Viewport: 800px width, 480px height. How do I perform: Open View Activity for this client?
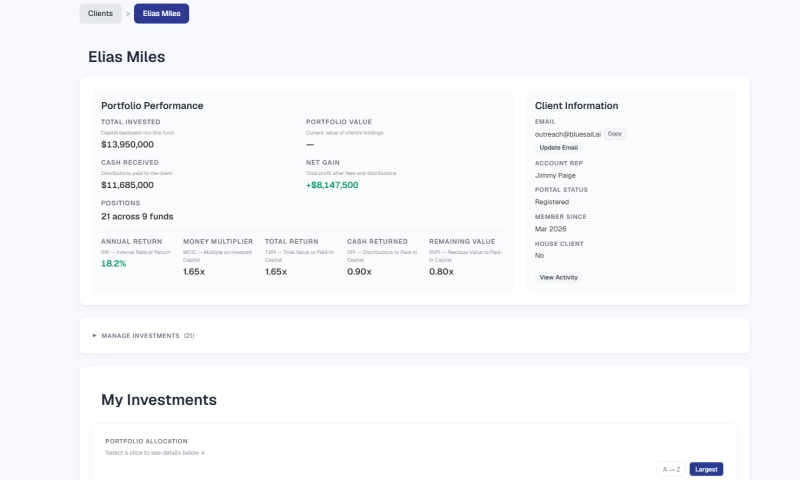click(x=559, y=277)
